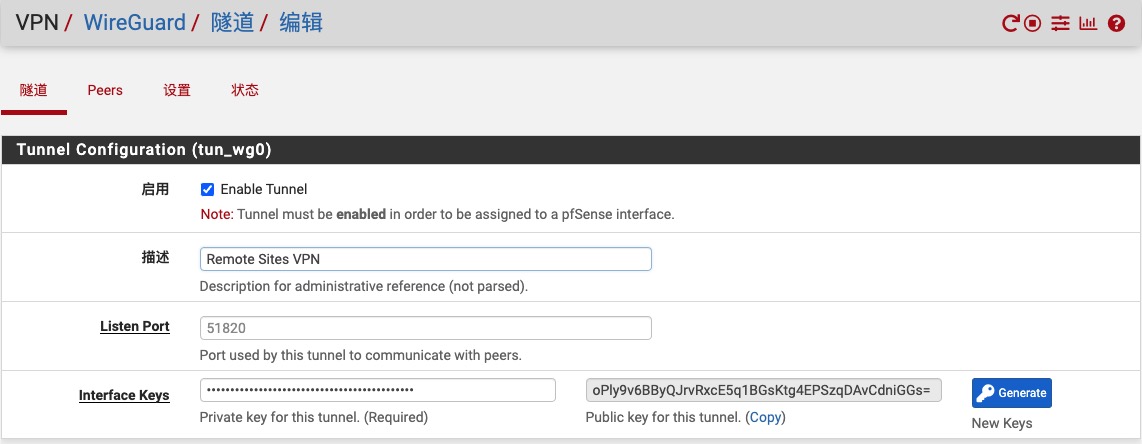The width and height of the screenshot is (1142, 444).
Task: Select the 隧道 tab
Action: click(x=33, y=90)
